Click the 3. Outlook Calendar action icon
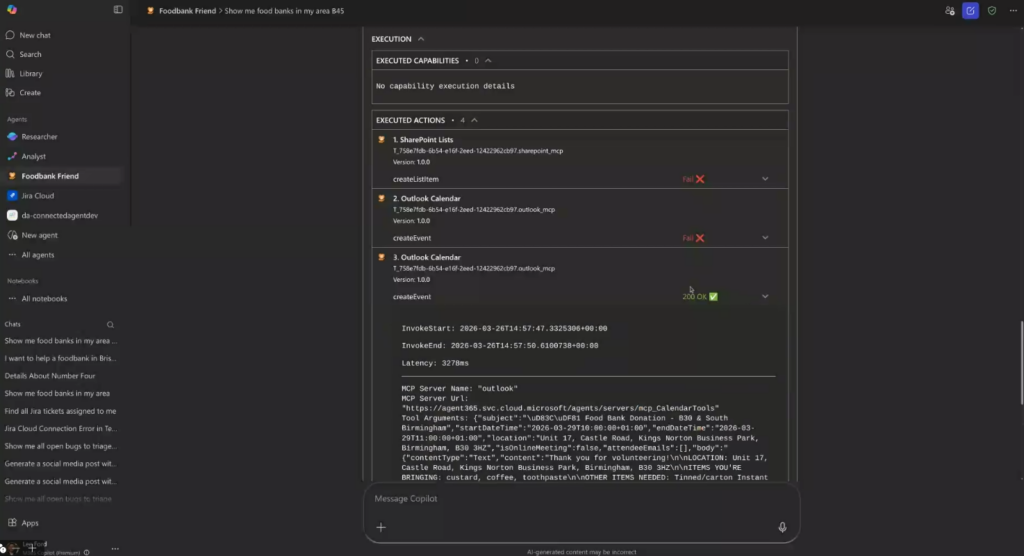Image resolution: width=1024 pixels, height=556 pixels. 381,257
